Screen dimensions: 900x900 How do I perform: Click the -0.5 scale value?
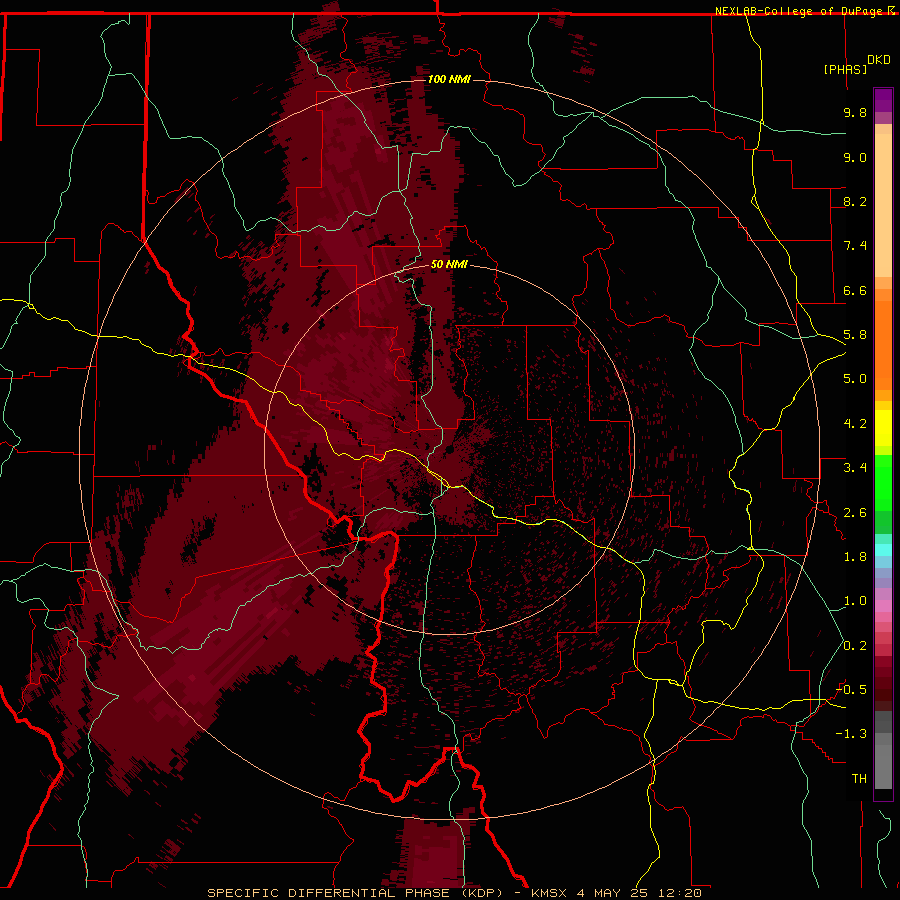point(852,690)
